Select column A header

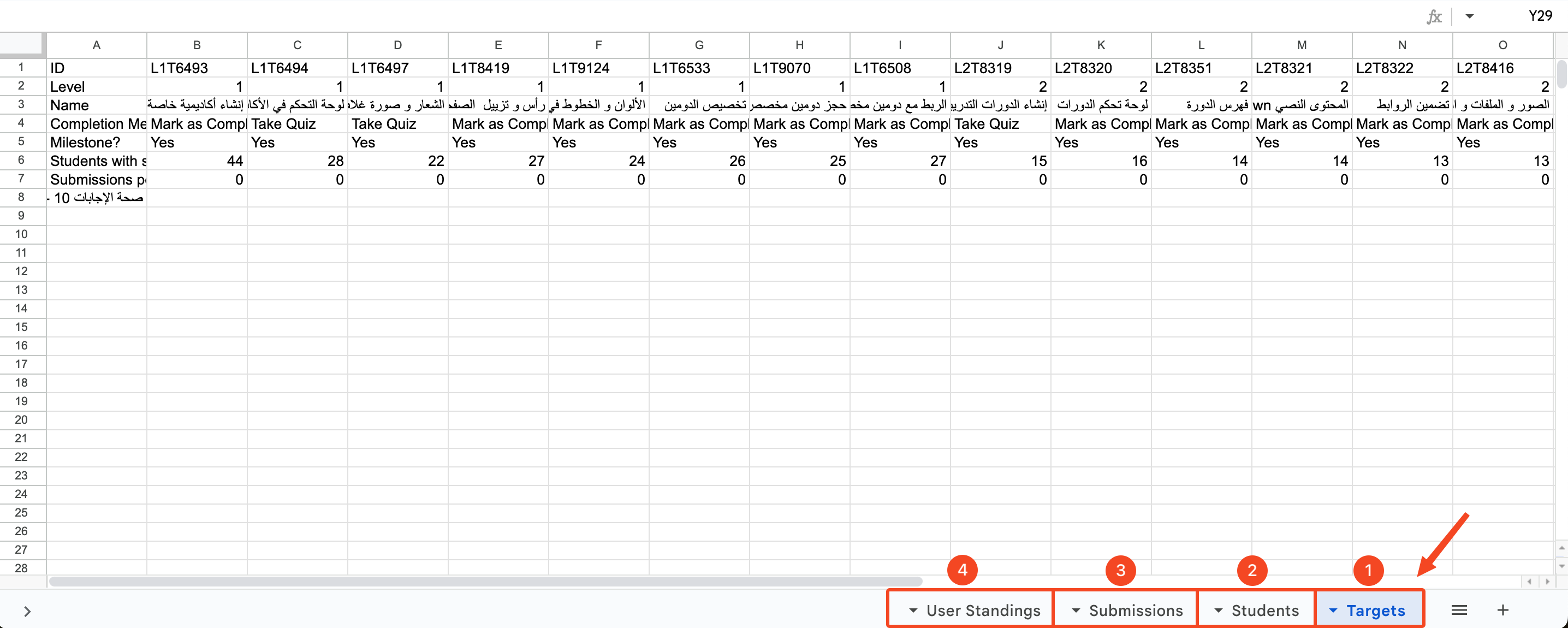96,45
